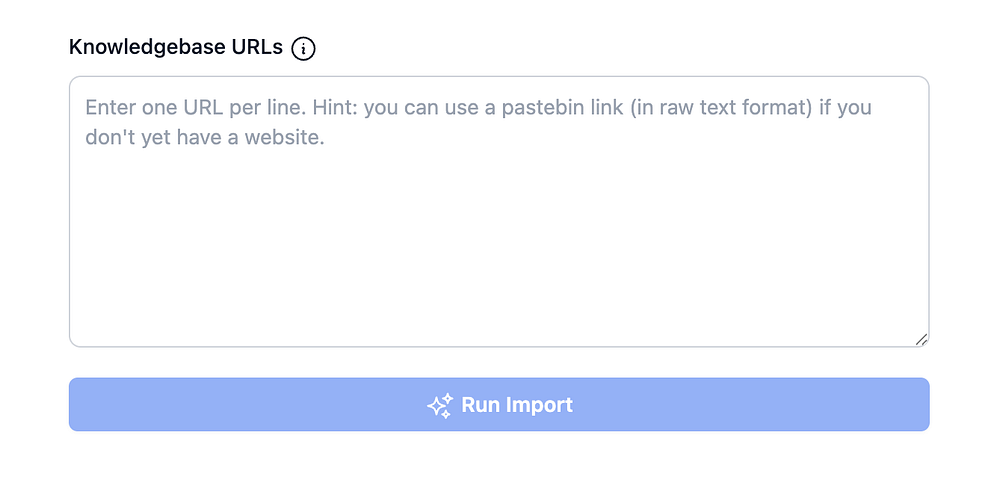
Task: Start the import with the blue button
Action: pos(498,405)
